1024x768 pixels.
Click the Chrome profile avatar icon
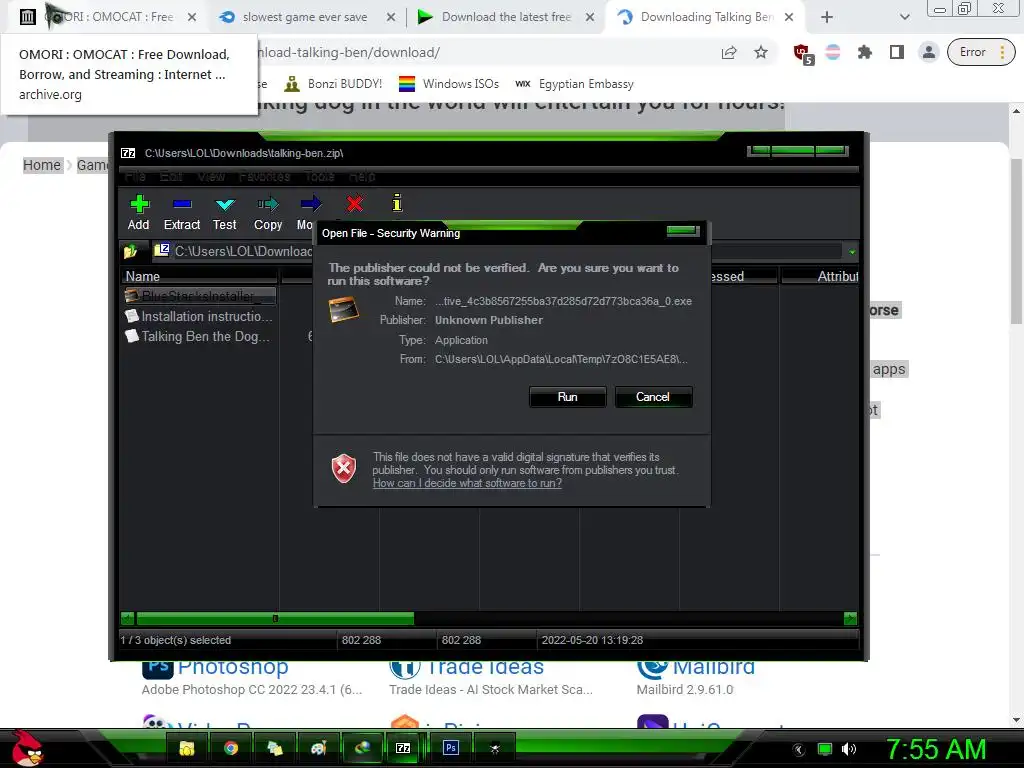[x=928, y=52]
